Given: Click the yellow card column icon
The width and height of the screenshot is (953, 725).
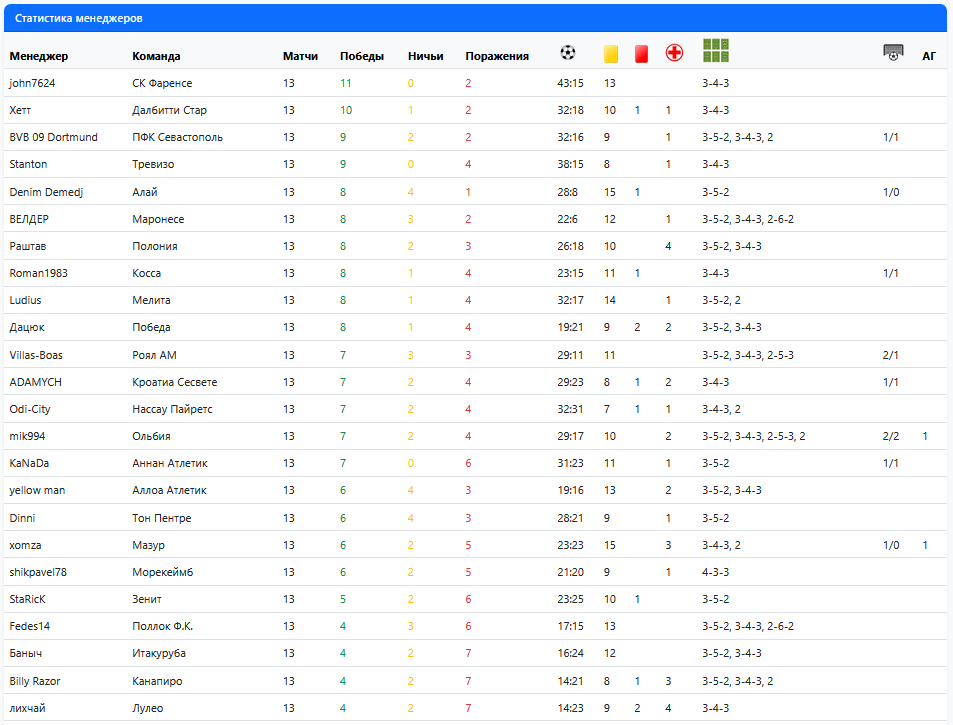Looking at the screenshot, I should point(610,54).
